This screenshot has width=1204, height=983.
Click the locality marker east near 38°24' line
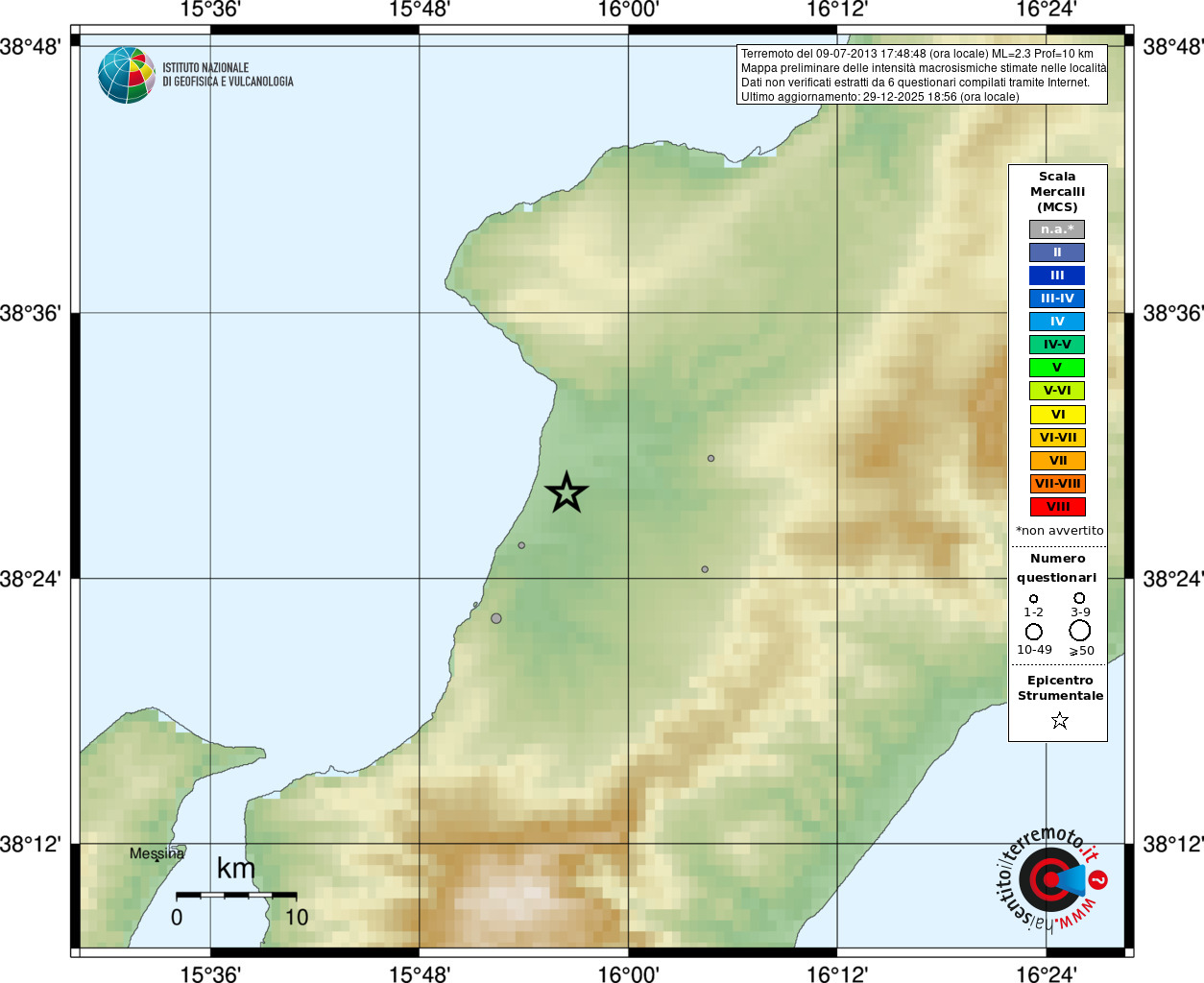705,569
